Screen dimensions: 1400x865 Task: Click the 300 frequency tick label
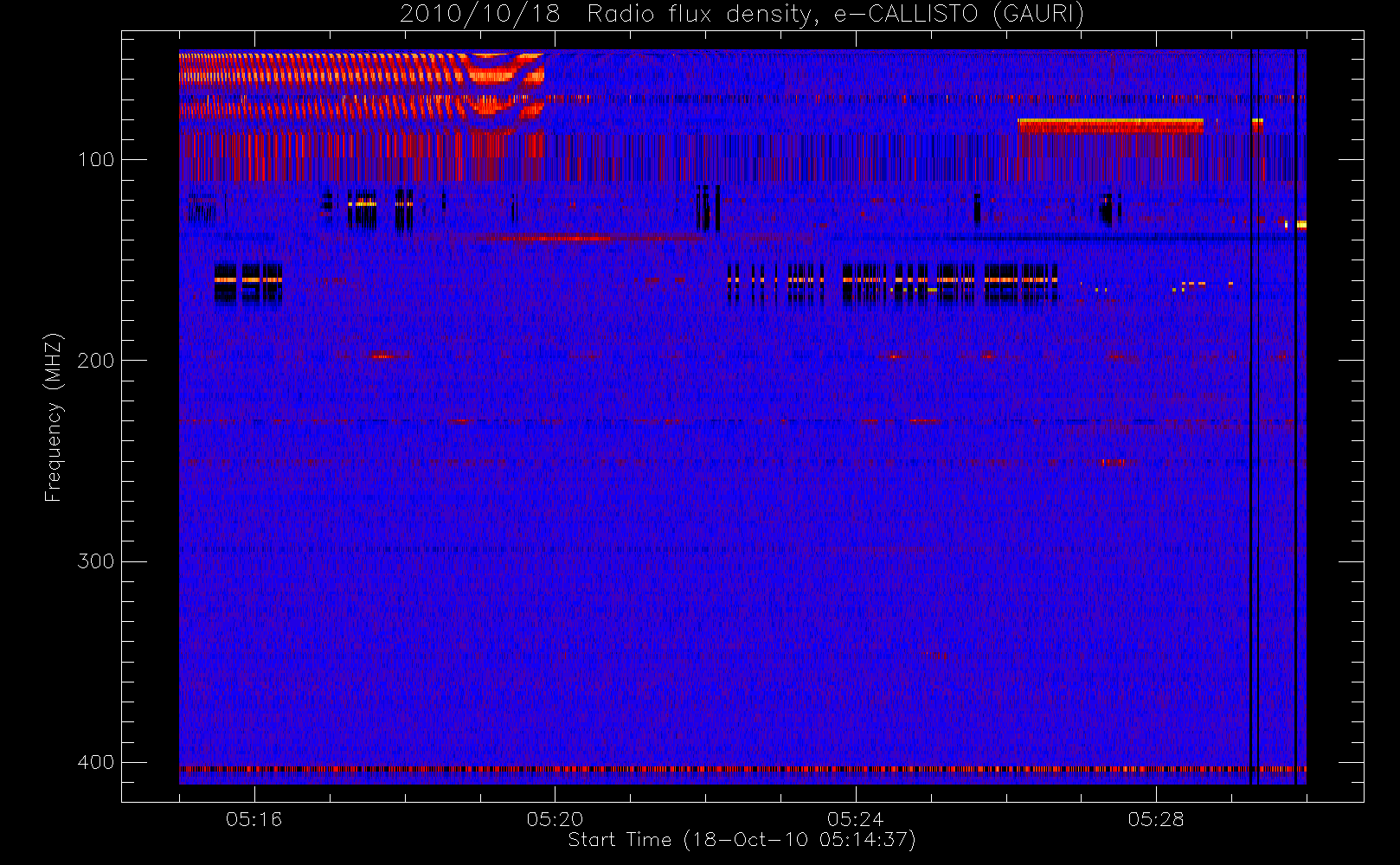pos(95,561)
